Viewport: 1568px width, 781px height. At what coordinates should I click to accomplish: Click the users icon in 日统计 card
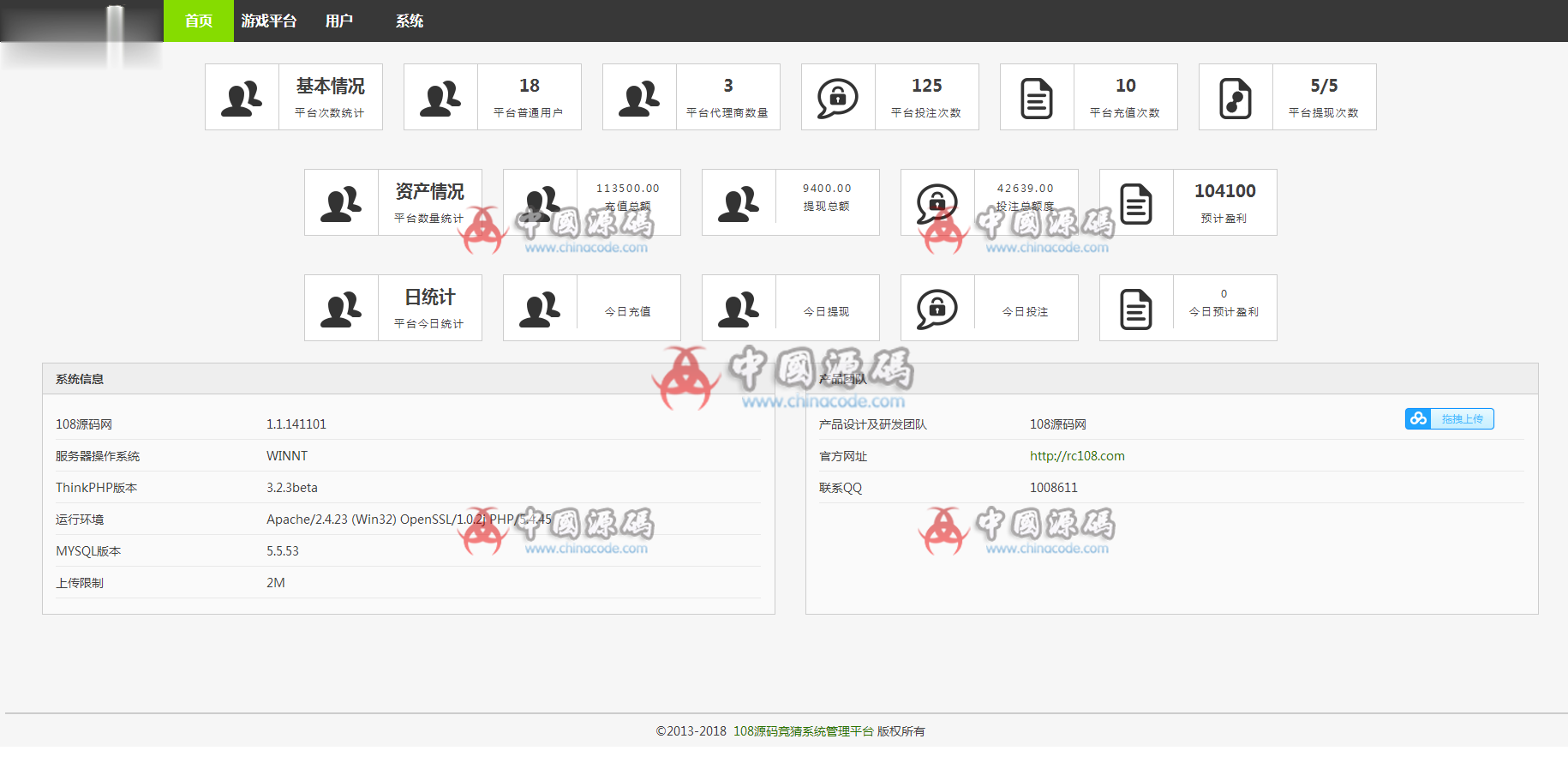tap(341, 309)
